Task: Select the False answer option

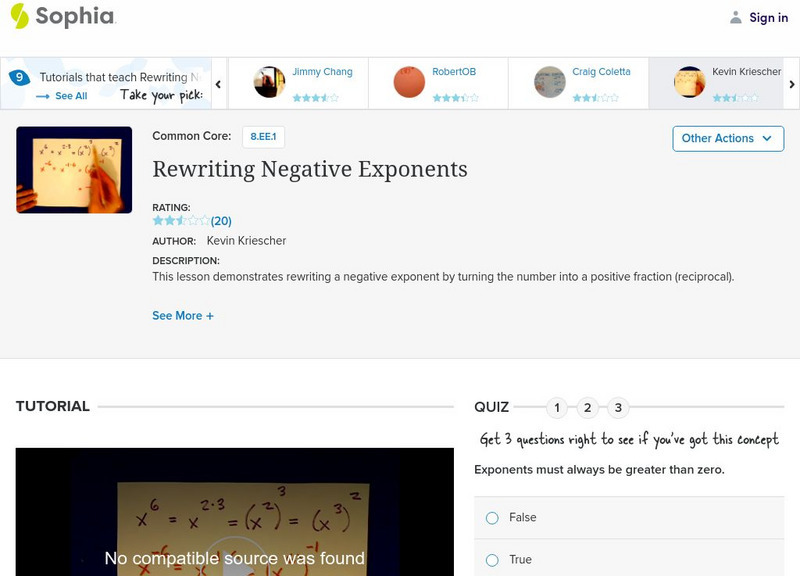Action: coord(491,517)
